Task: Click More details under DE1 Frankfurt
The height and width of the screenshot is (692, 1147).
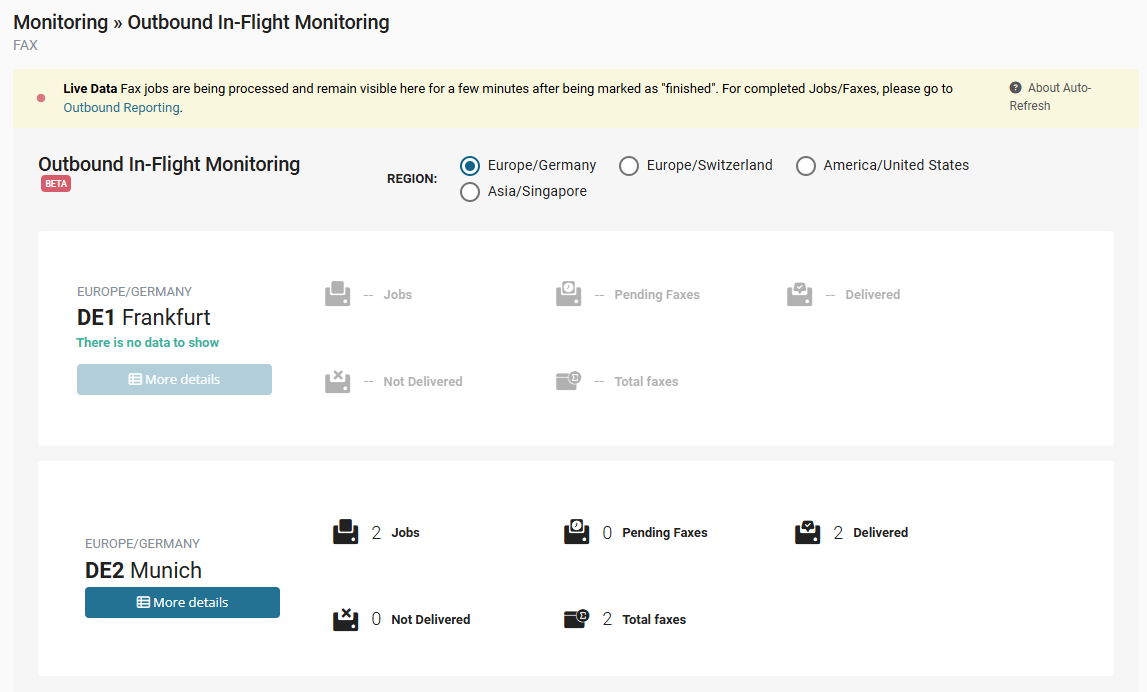Action: coord(174,379)
